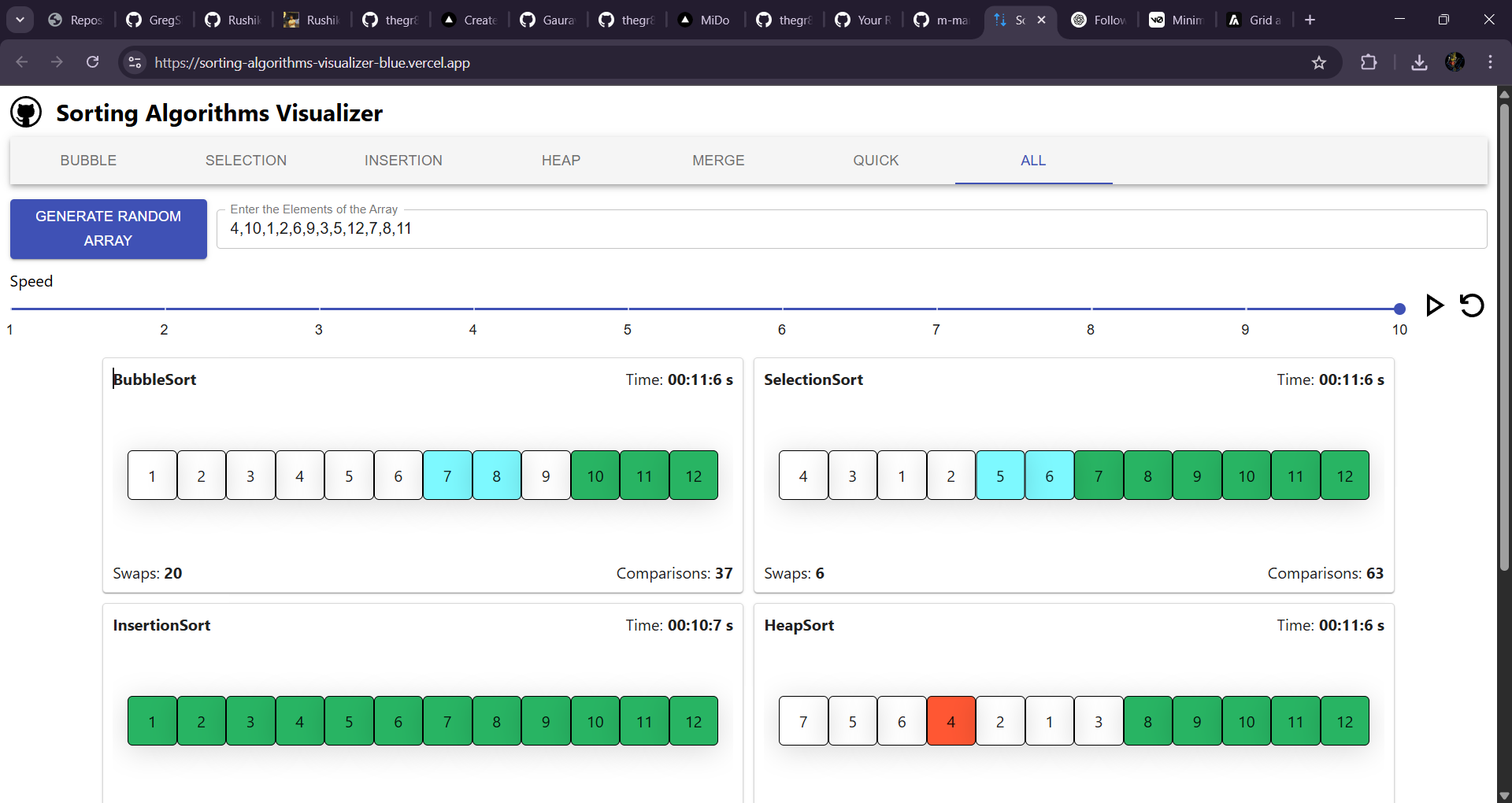Reload the page with refresh icon
The width and height of the screenshot is (1512, 803).
[x=93, y=62]
